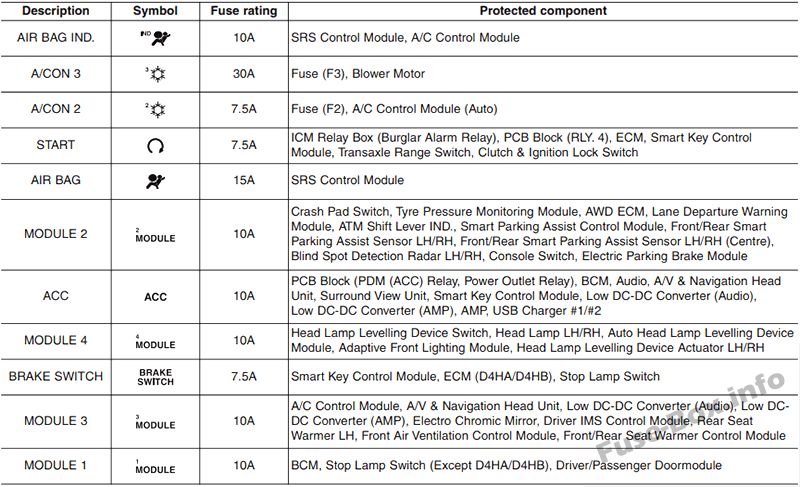Click the AIR BAG 15A airbag symbol
The height and width of the screenshot is (487, 800).
pos(156,181)
